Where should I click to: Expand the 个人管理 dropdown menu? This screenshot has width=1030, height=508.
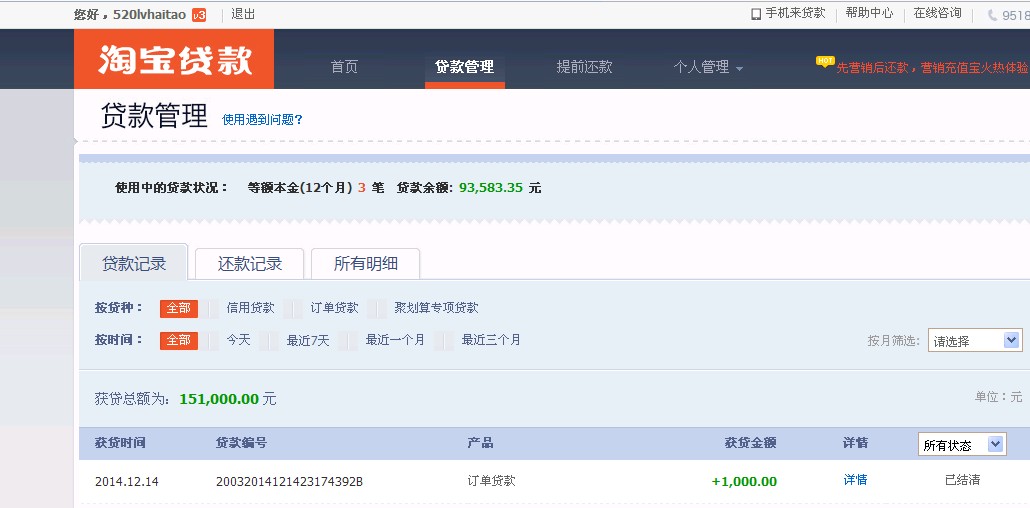point(708,67)
